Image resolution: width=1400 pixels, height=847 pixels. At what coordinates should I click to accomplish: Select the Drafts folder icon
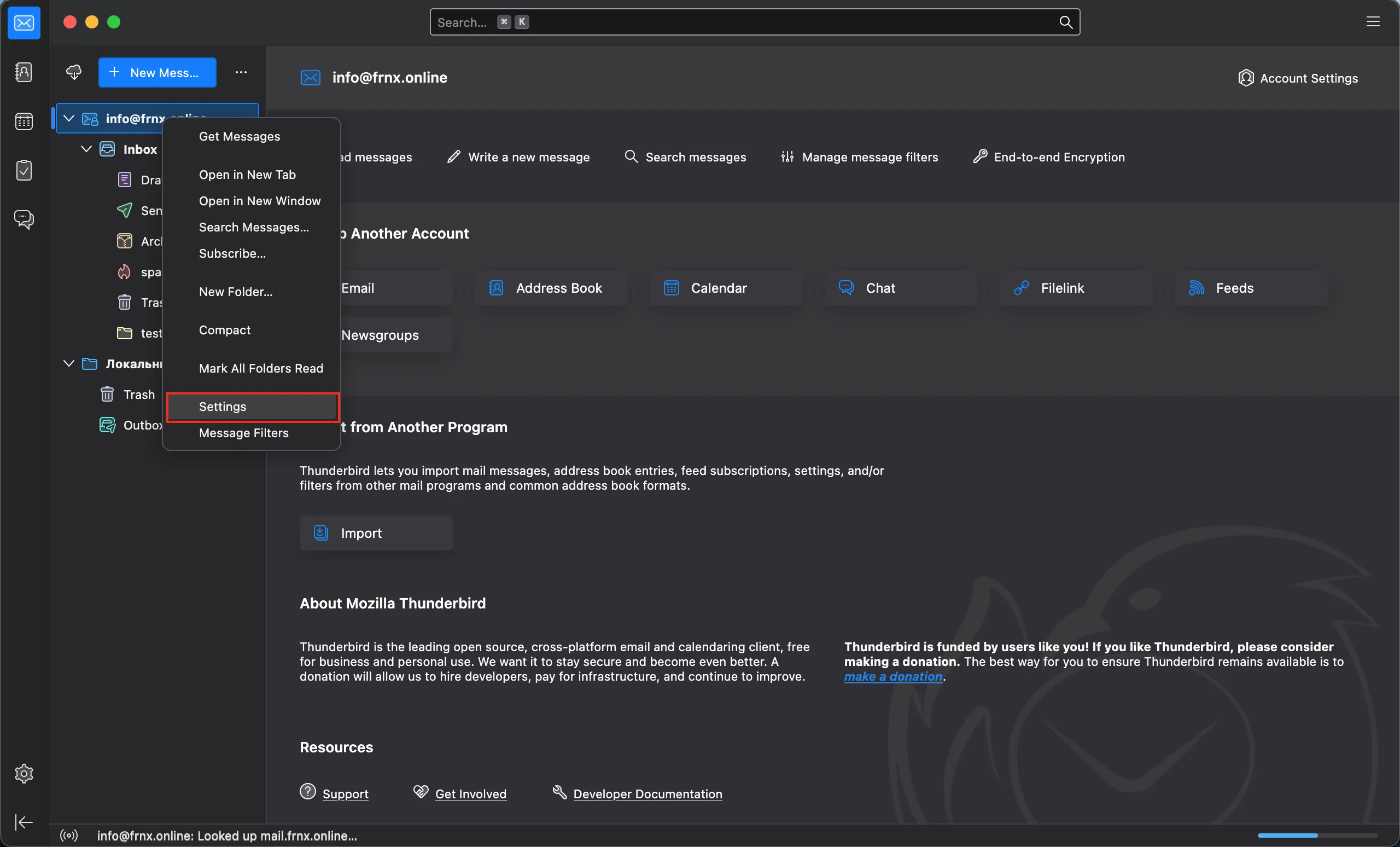125,179
